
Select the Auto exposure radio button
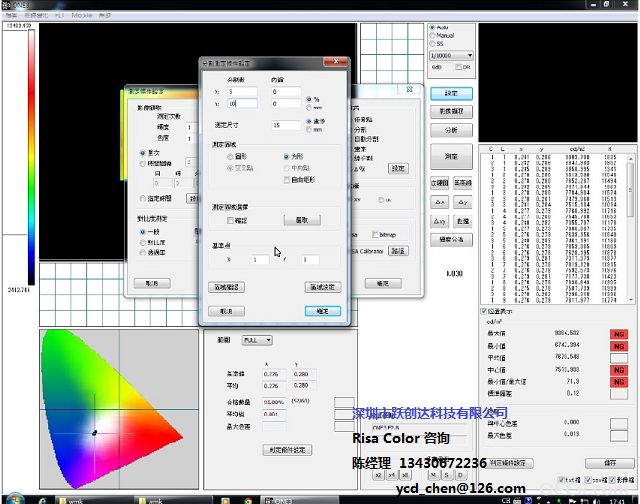(432, 27)
